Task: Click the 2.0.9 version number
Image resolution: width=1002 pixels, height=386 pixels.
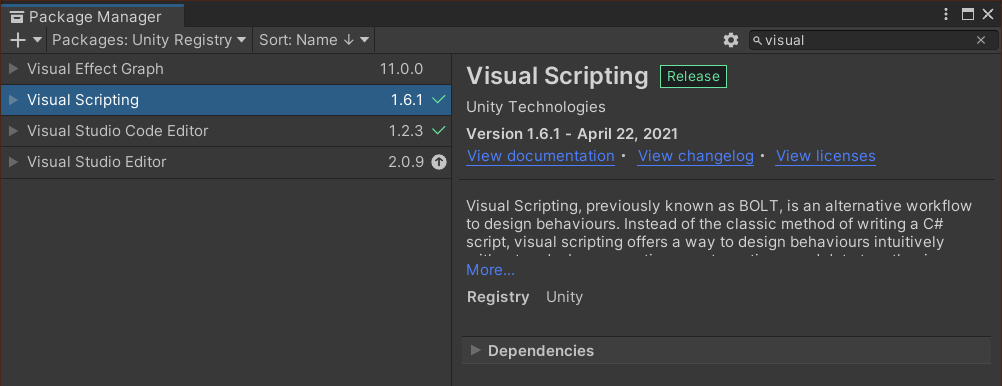Action: (406, 162)
